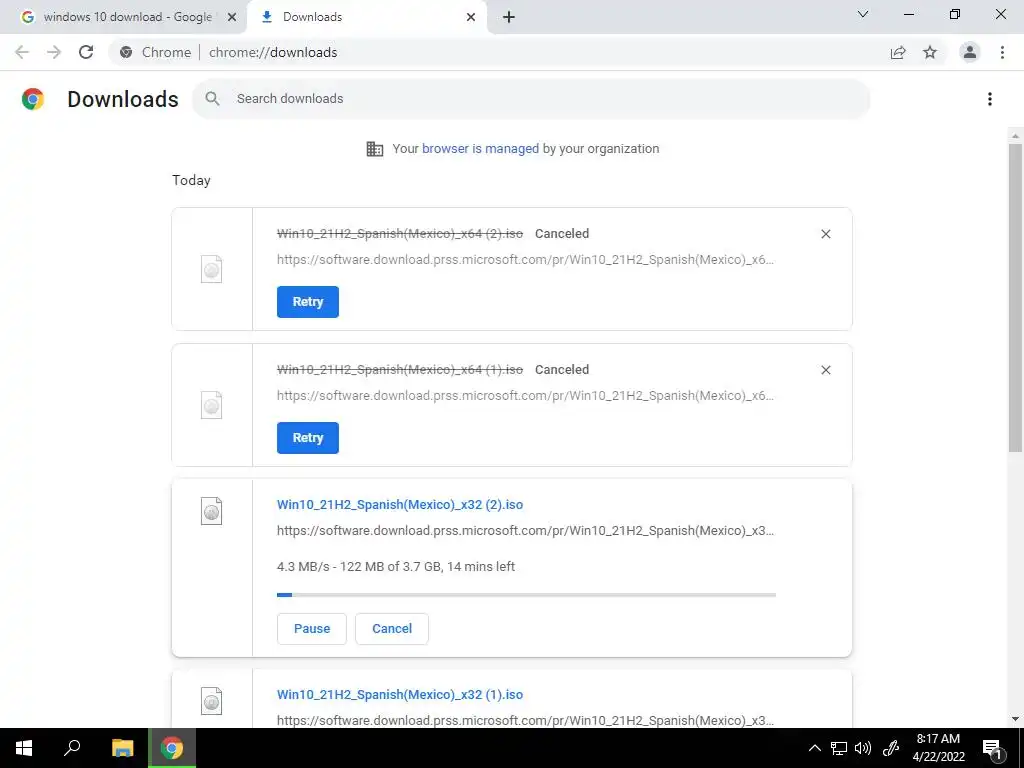The width and height of the screenshot is (1024, 768).
Task: Click the source URL under x32 (1).iso
Action: [x=525, y=720]
